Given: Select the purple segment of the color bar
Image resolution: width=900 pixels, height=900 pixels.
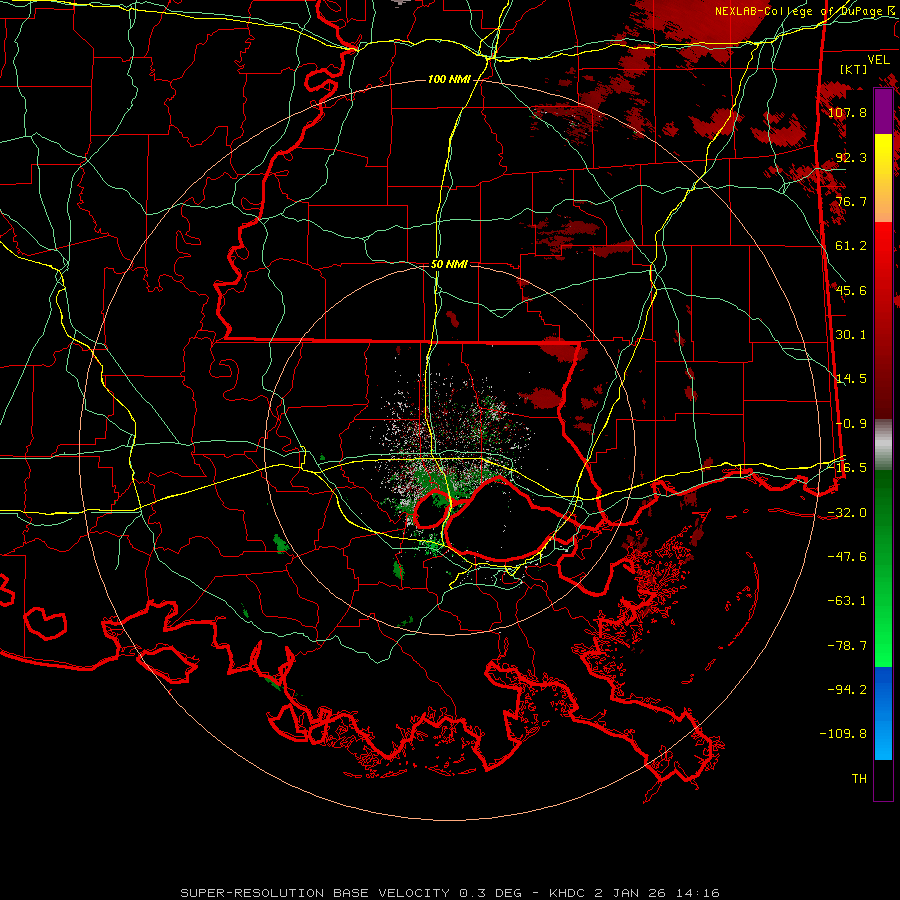Looking at the screenshot, I should [883, 111].
